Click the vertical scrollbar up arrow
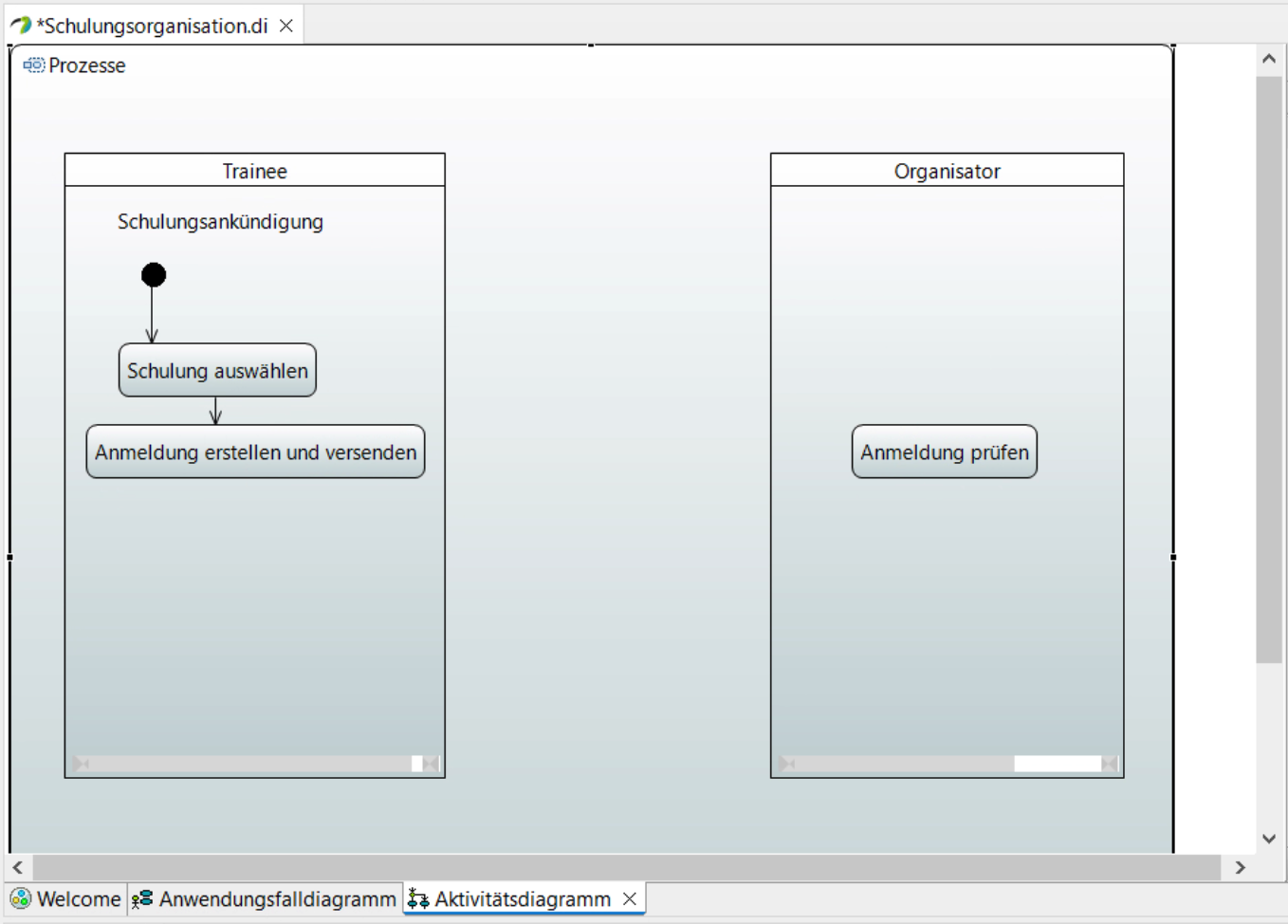This screenshot has width=1288, height=924. tap(1269, 59)
